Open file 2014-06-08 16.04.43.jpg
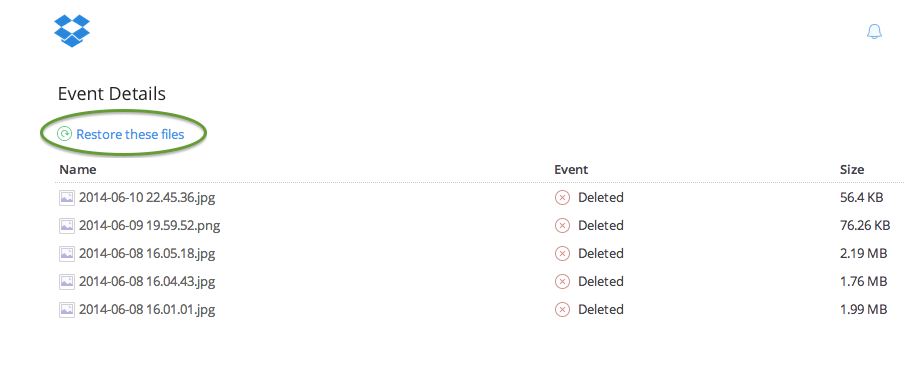Viewport: 904px width, 367px height. pos(147,282)
